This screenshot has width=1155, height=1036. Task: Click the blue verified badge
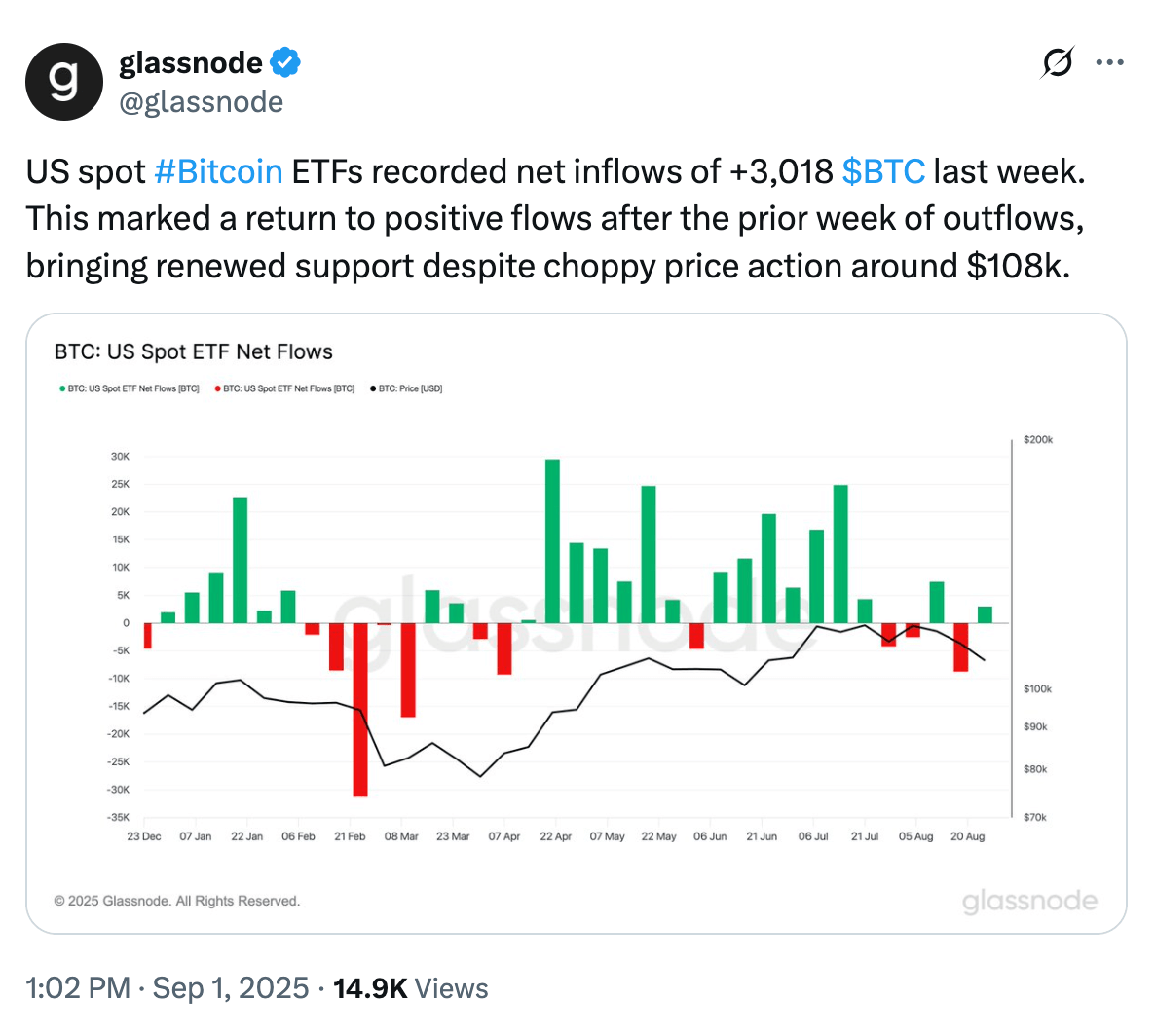coord(285,62)
